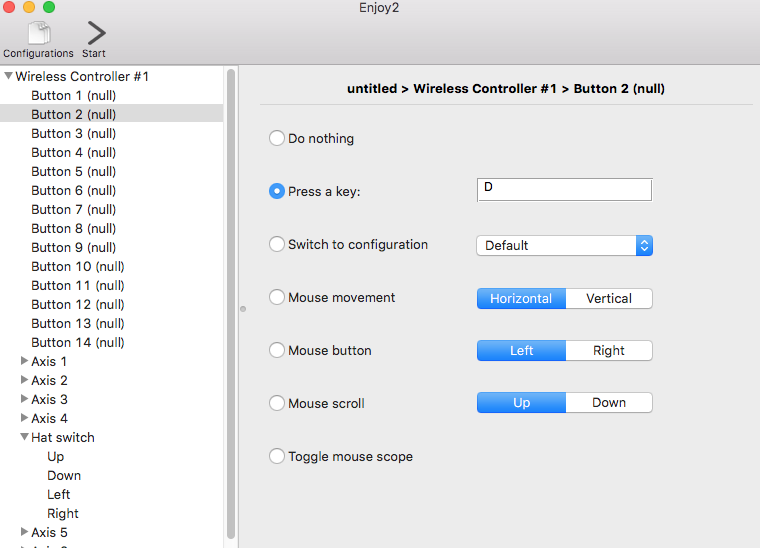Select the Do nothing radio button

(277, 138)
